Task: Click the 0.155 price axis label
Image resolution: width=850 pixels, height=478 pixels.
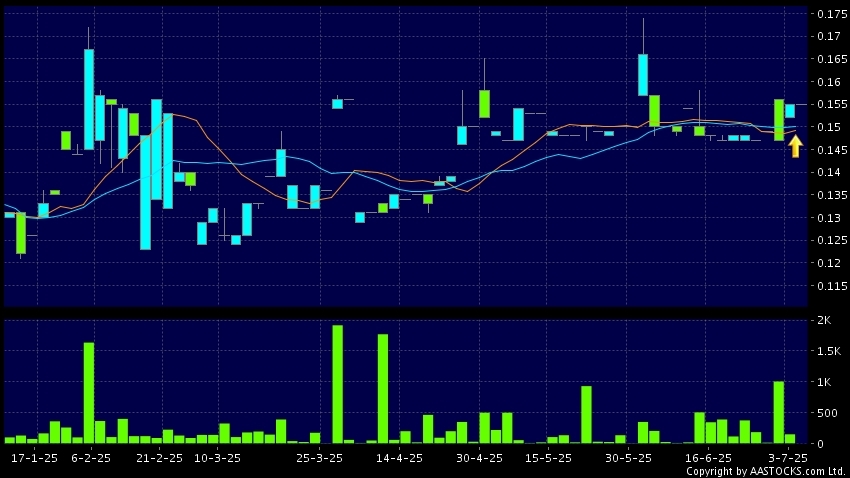Action: (832, 104)
